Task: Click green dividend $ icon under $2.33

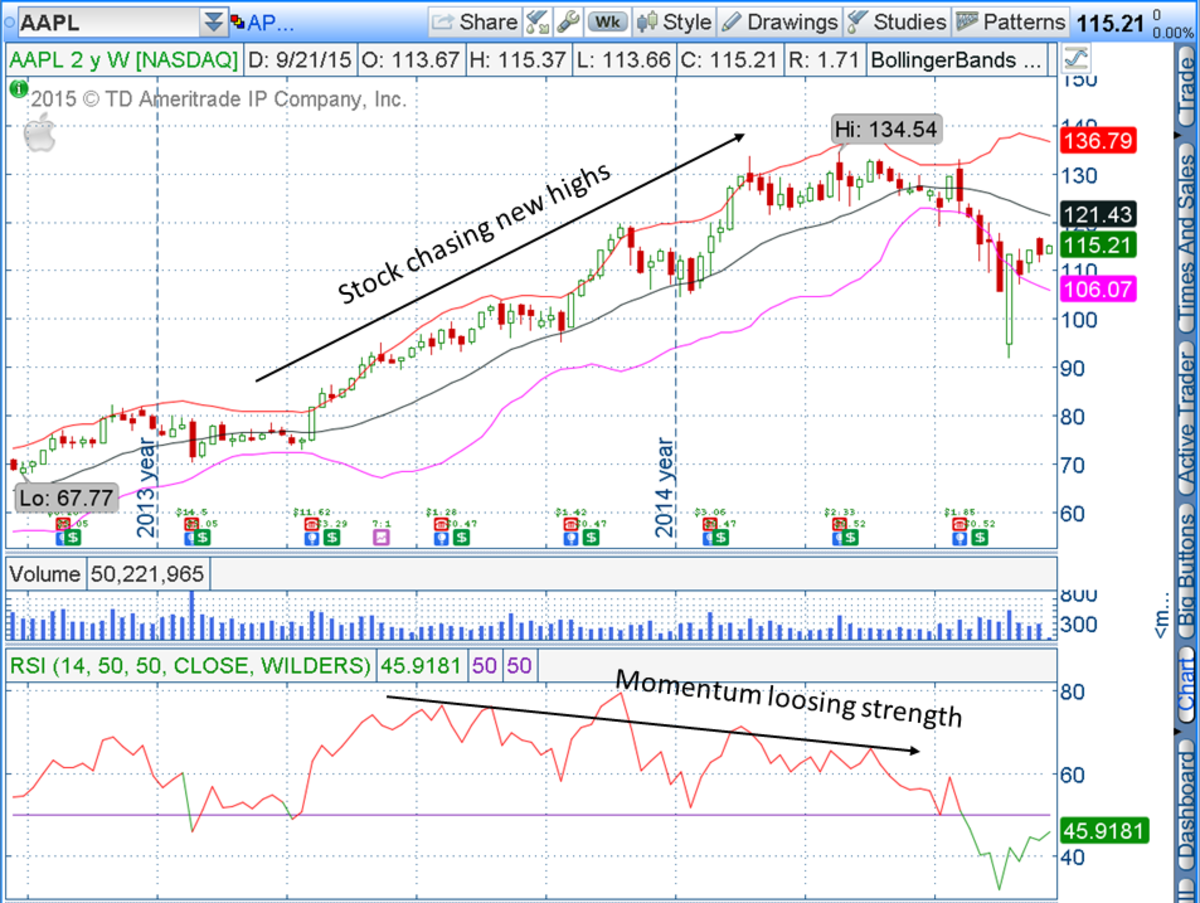Action: 851,537
